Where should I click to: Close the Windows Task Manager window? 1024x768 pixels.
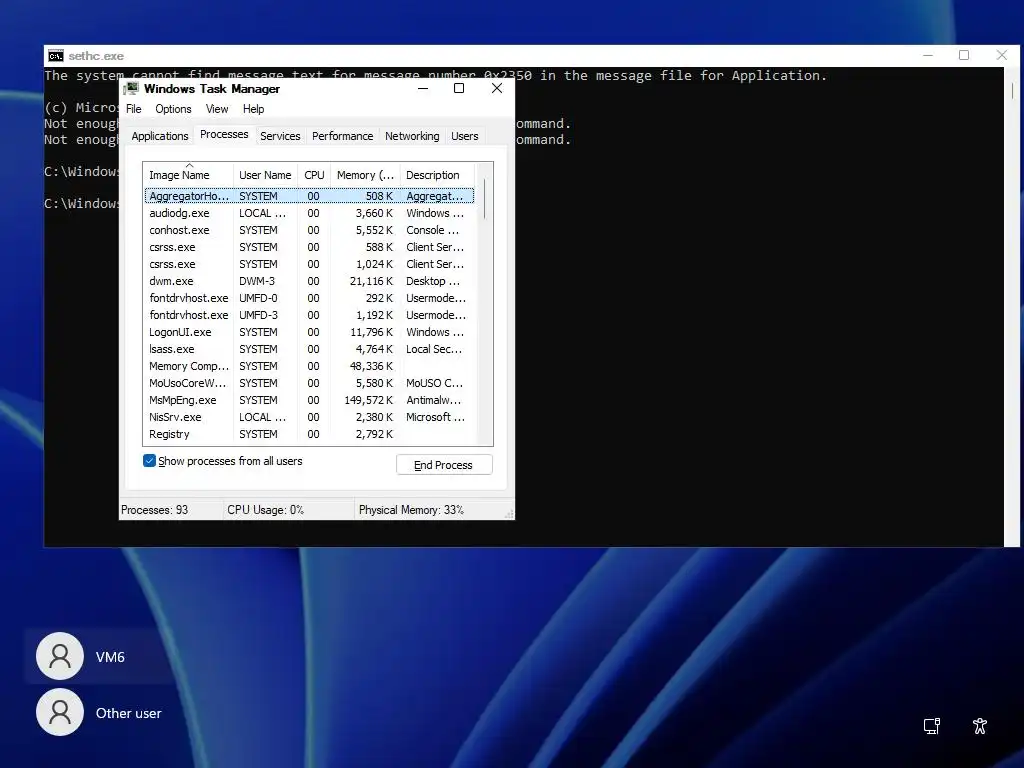(497, 88)
